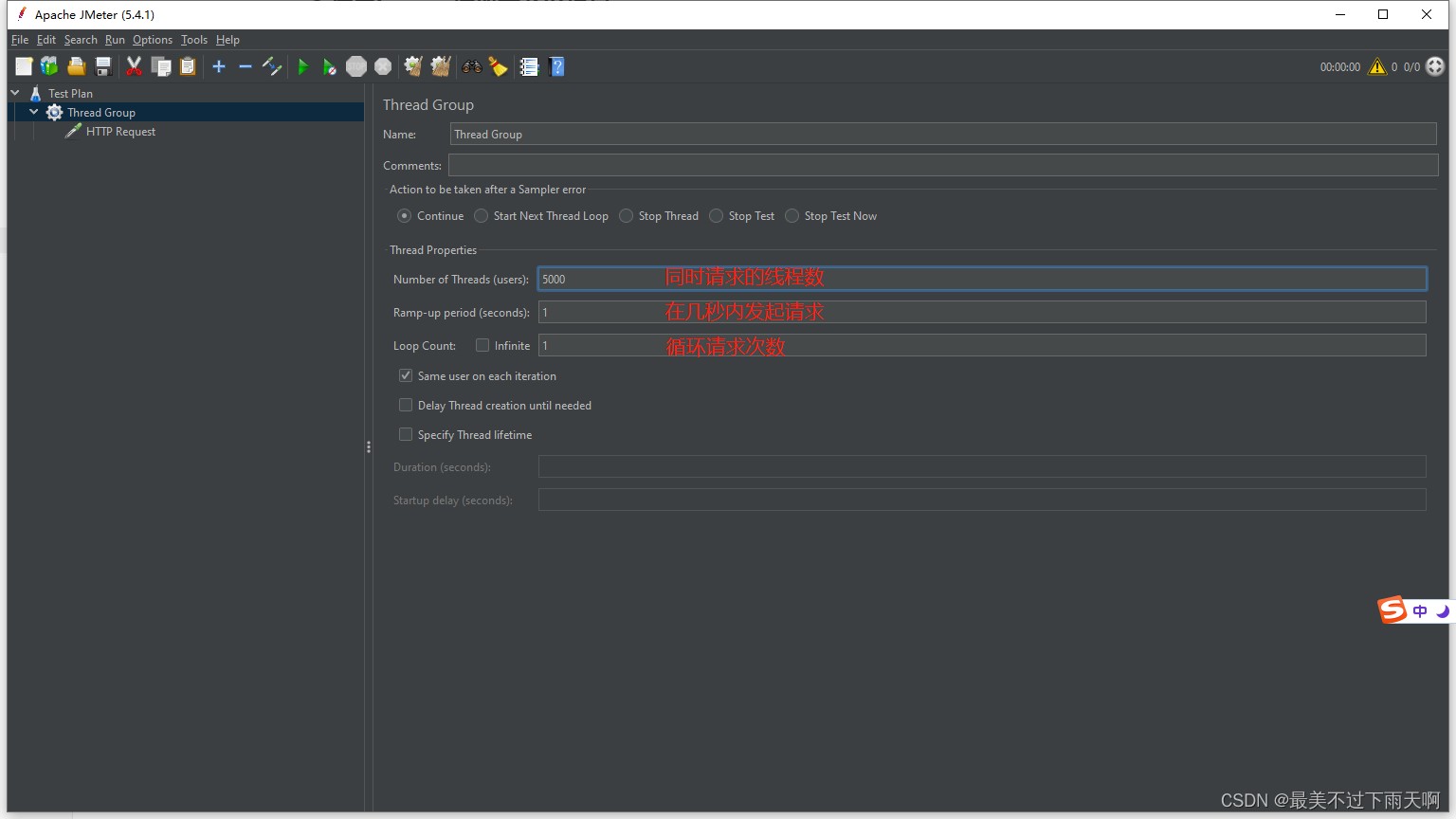This screenshot has height=819, width=1456.
Task: Open the Templates icon in toolbar
Action: [49, 66]
